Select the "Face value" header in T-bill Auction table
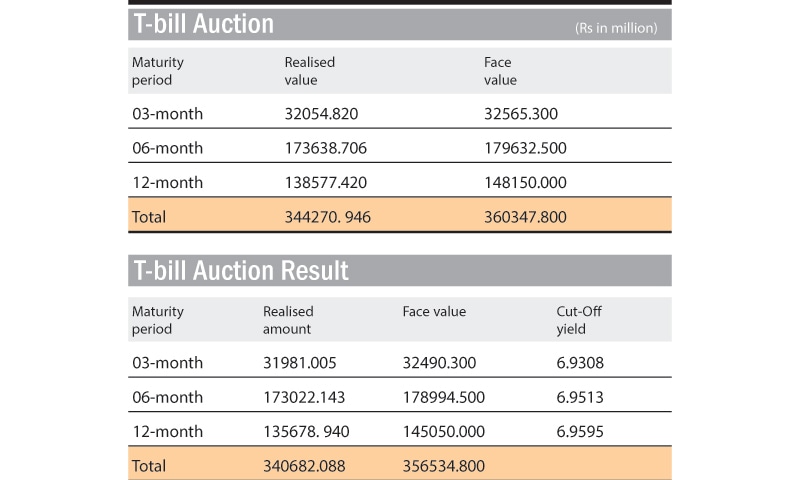Screen dimensions: 800x480 click(x=501, y=70)
